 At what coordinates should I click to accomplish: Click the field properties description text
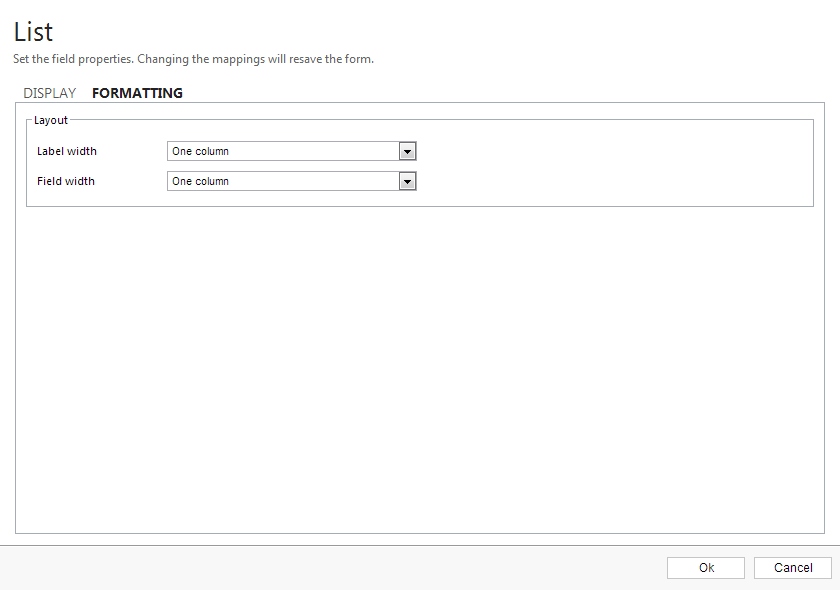(x=193, y=59)
